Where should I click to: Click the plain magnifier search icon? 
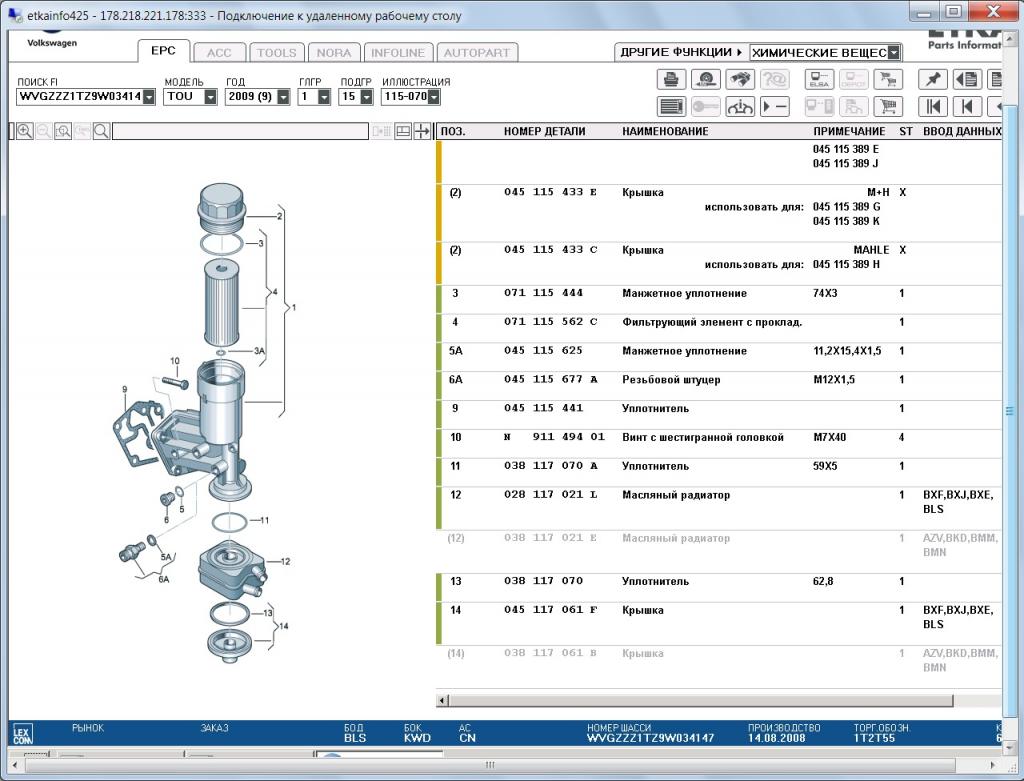(101, 131)
